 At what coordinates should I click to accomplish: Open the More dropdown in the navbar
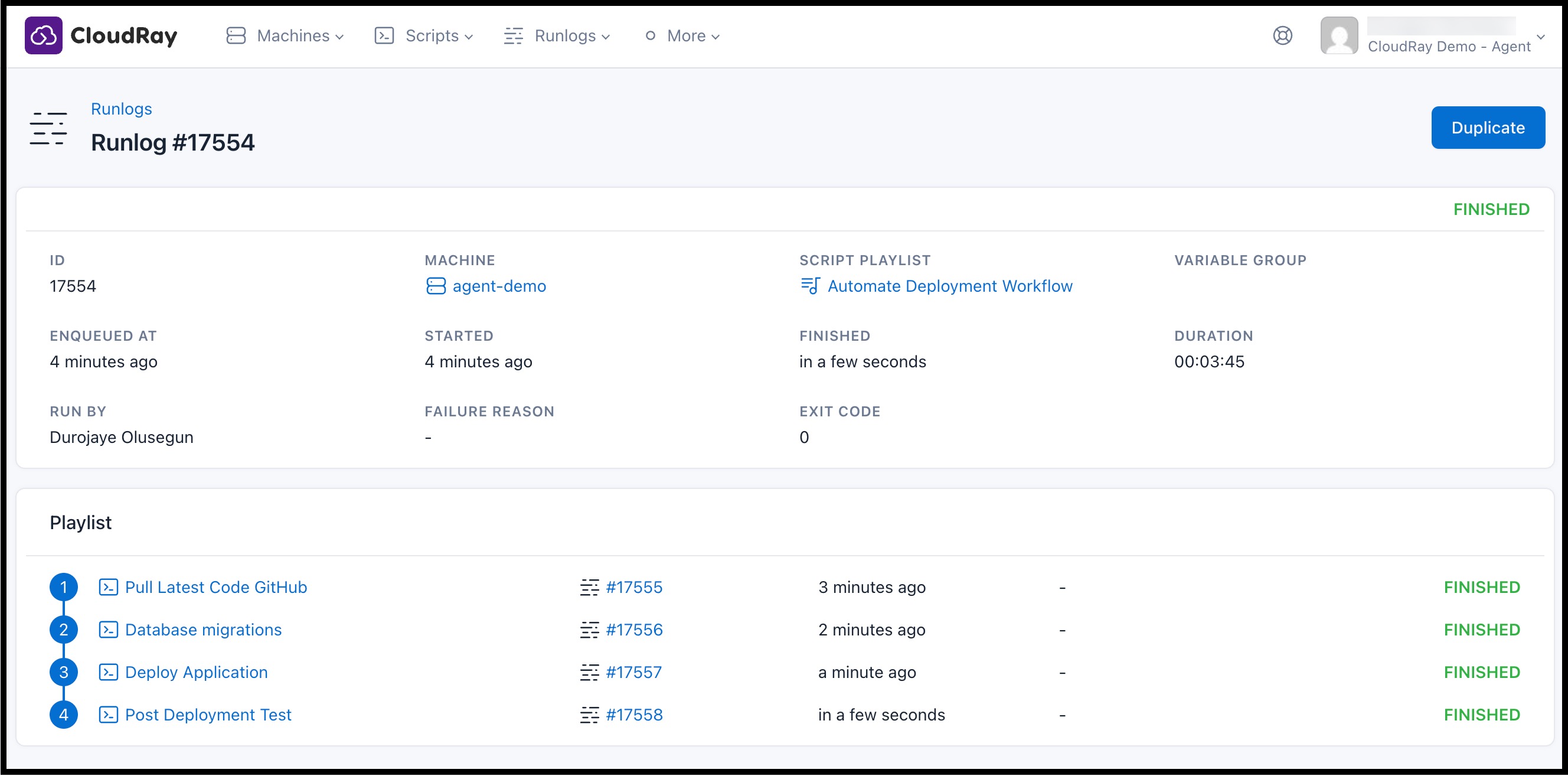pos(687,35)
